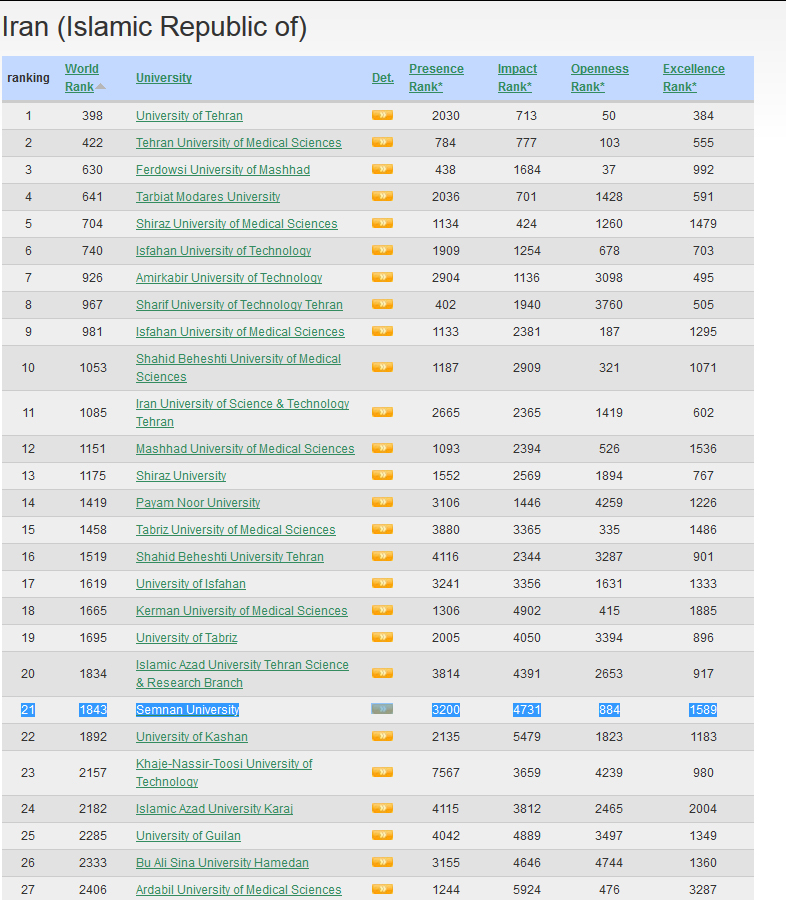Sort by Openness Rank column
The image size is (786, 900).
tap(600, 77)
